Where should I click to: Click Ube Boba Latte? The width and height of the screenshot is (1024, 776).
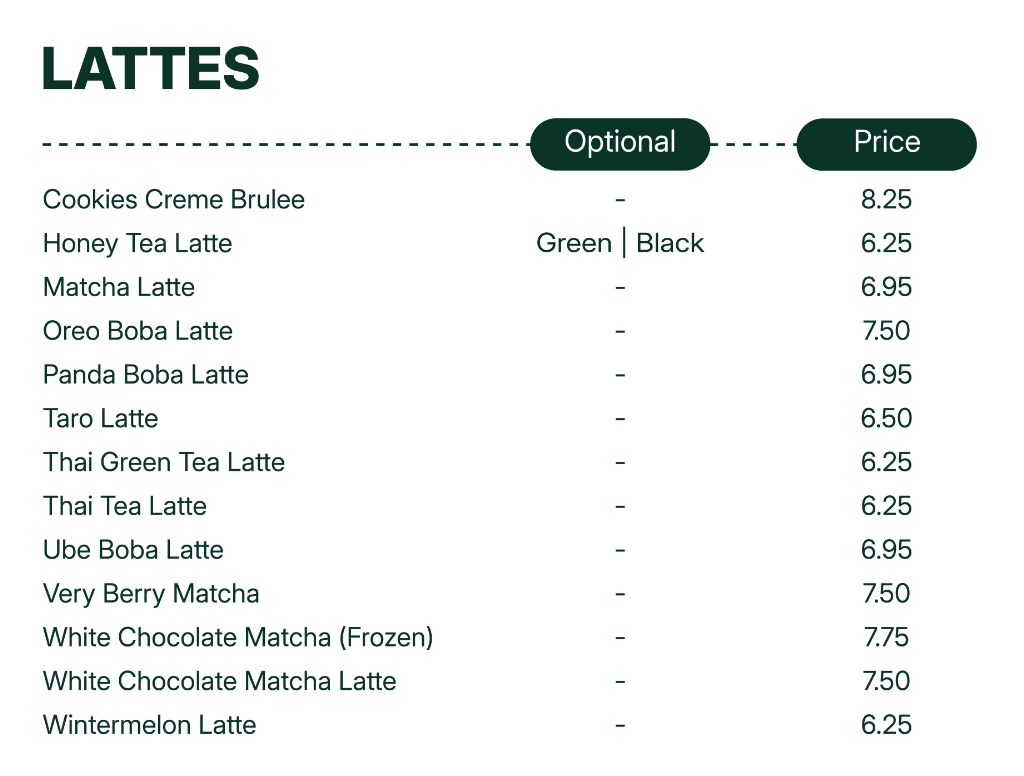[133, 549]
